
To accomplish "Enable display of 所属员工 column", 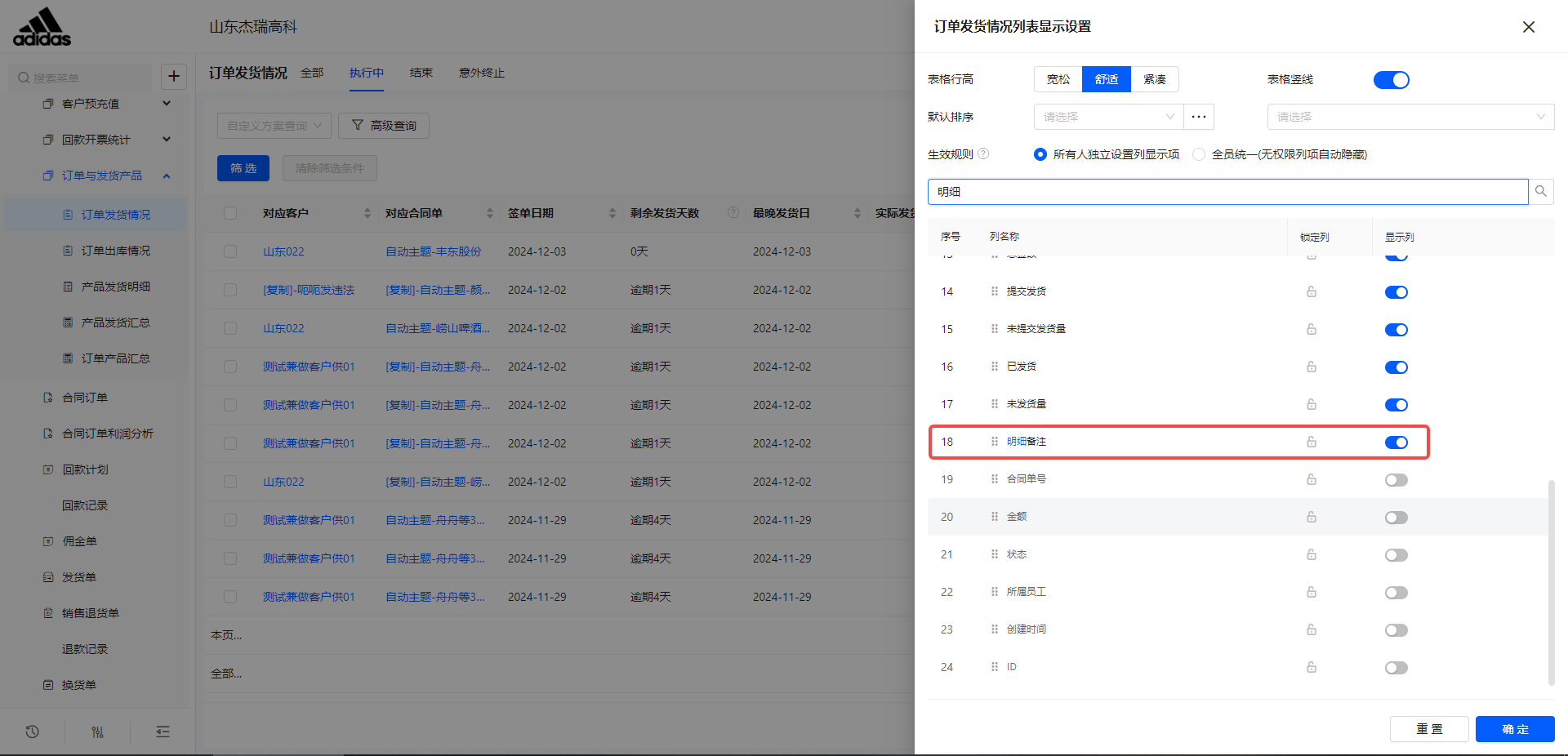I will (x=1396, y=593).
